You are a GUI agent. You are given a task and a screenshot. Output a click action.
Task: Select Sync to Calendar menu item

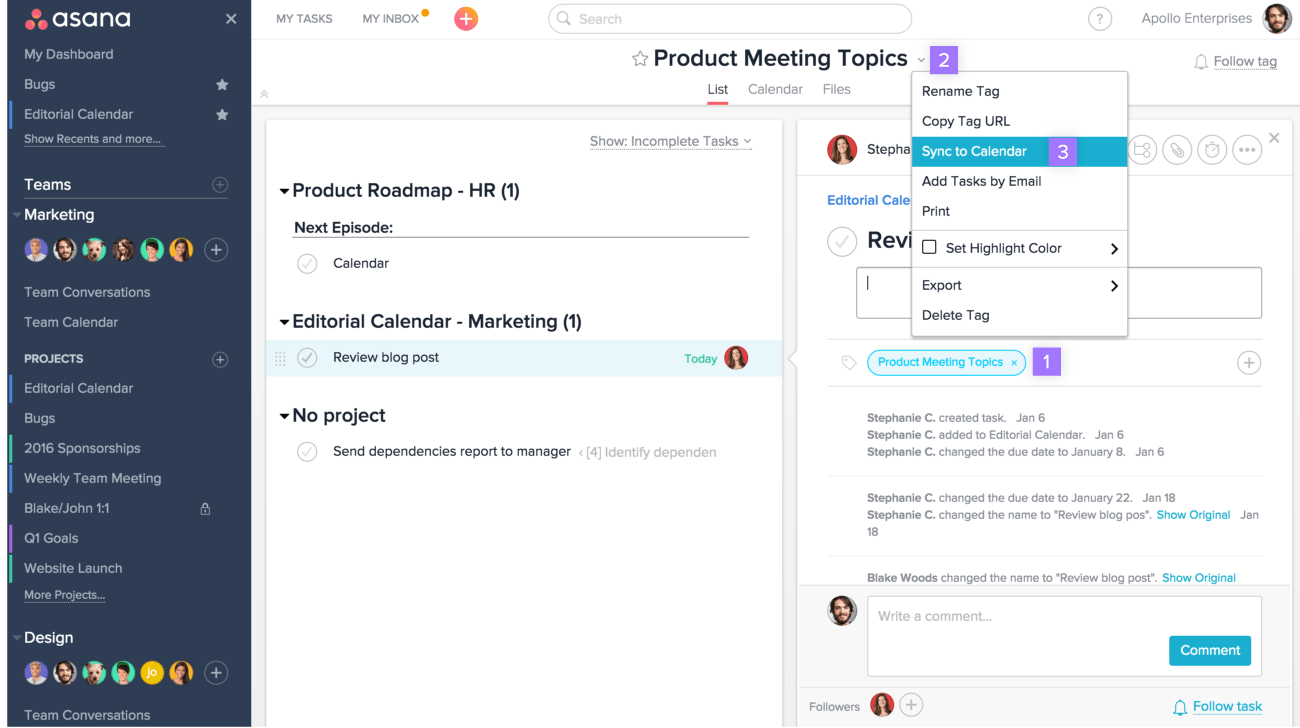tap(974, 152)
